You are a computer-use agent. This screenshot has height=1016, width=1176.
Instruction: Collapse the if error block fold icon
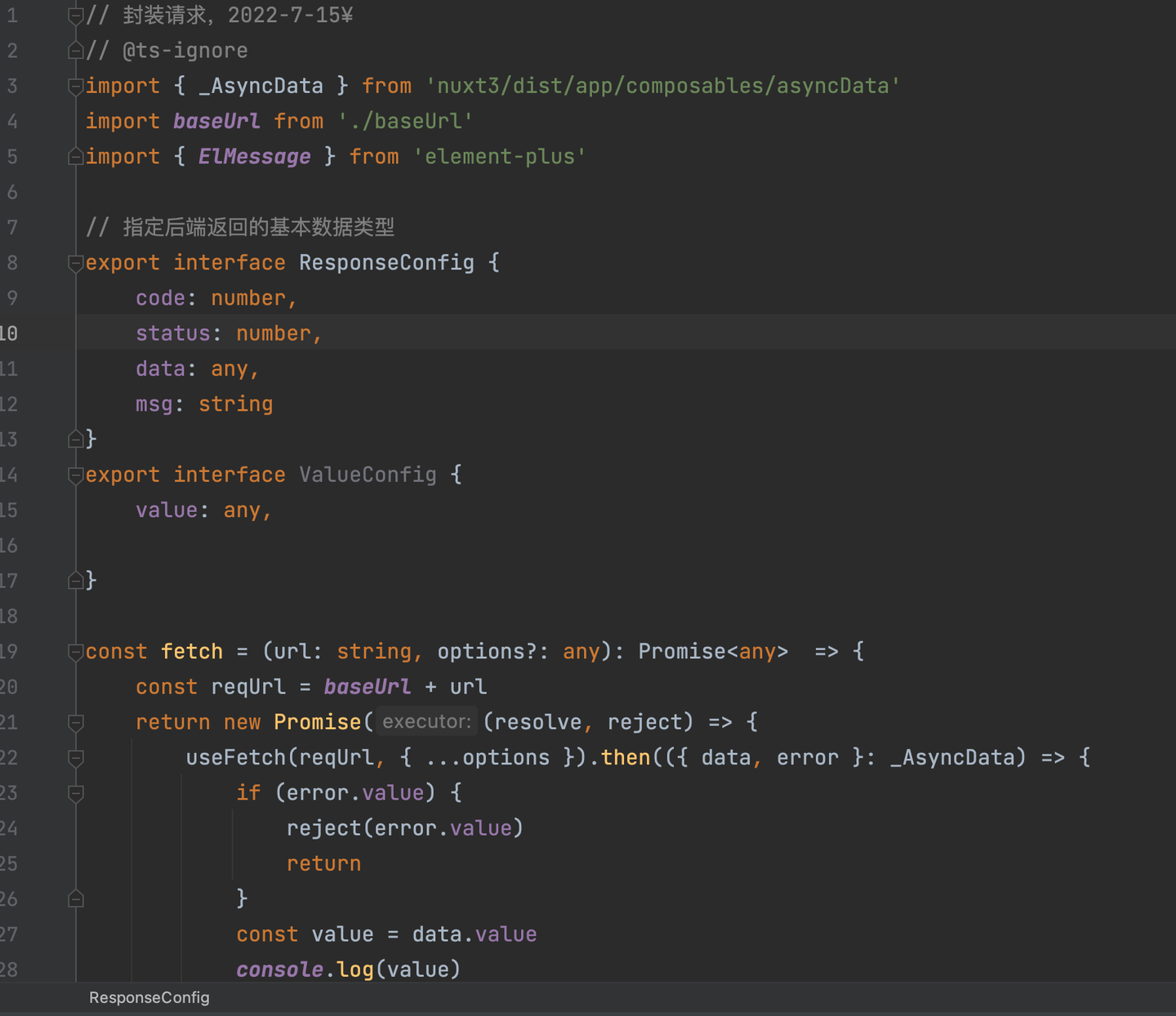point(75,792)
